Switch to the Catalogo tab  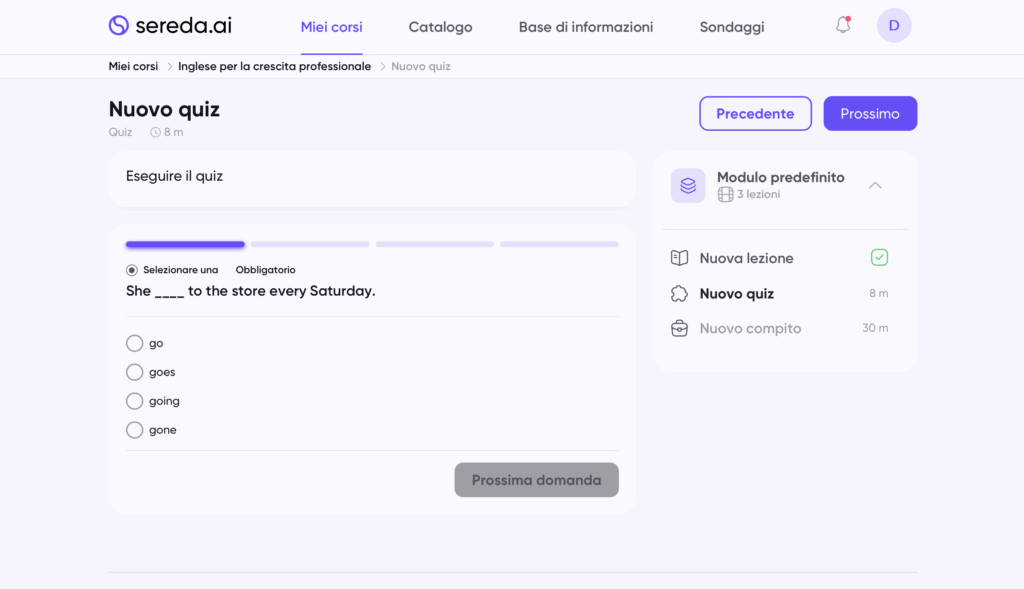click(440, 27)
